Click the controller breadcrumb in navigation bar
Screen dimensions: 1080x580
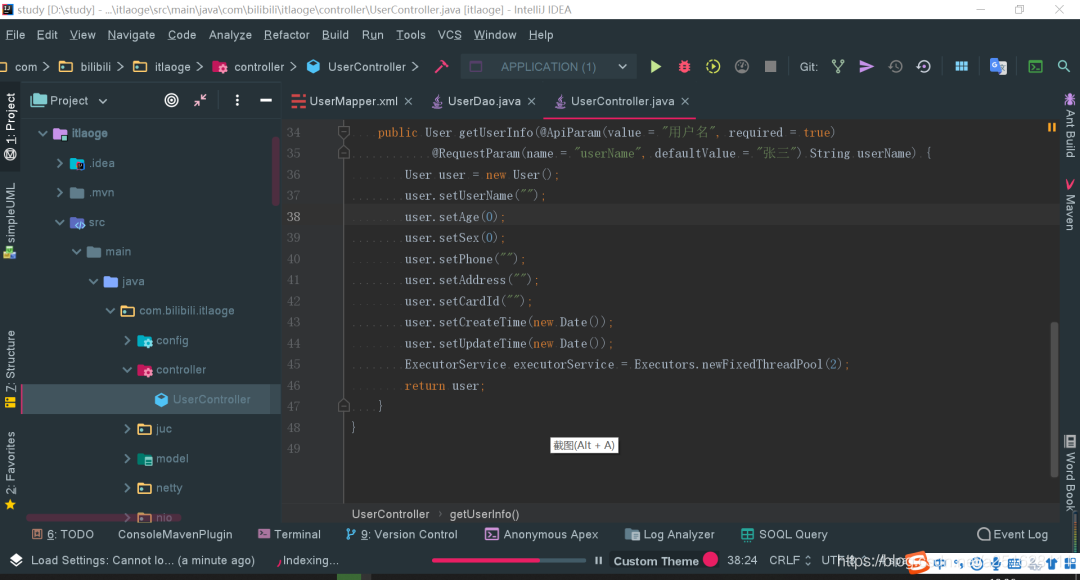(x=249, y=67)
